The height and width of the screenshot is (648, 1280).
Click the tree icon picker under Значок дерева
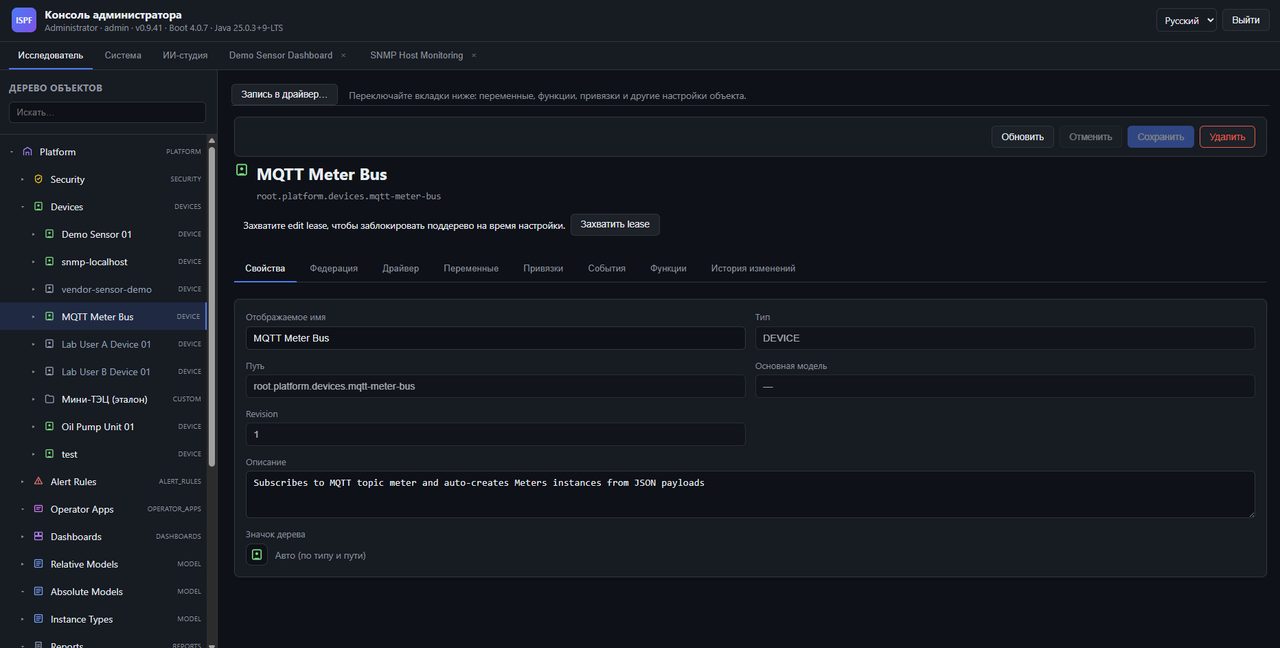click(257, 555)
